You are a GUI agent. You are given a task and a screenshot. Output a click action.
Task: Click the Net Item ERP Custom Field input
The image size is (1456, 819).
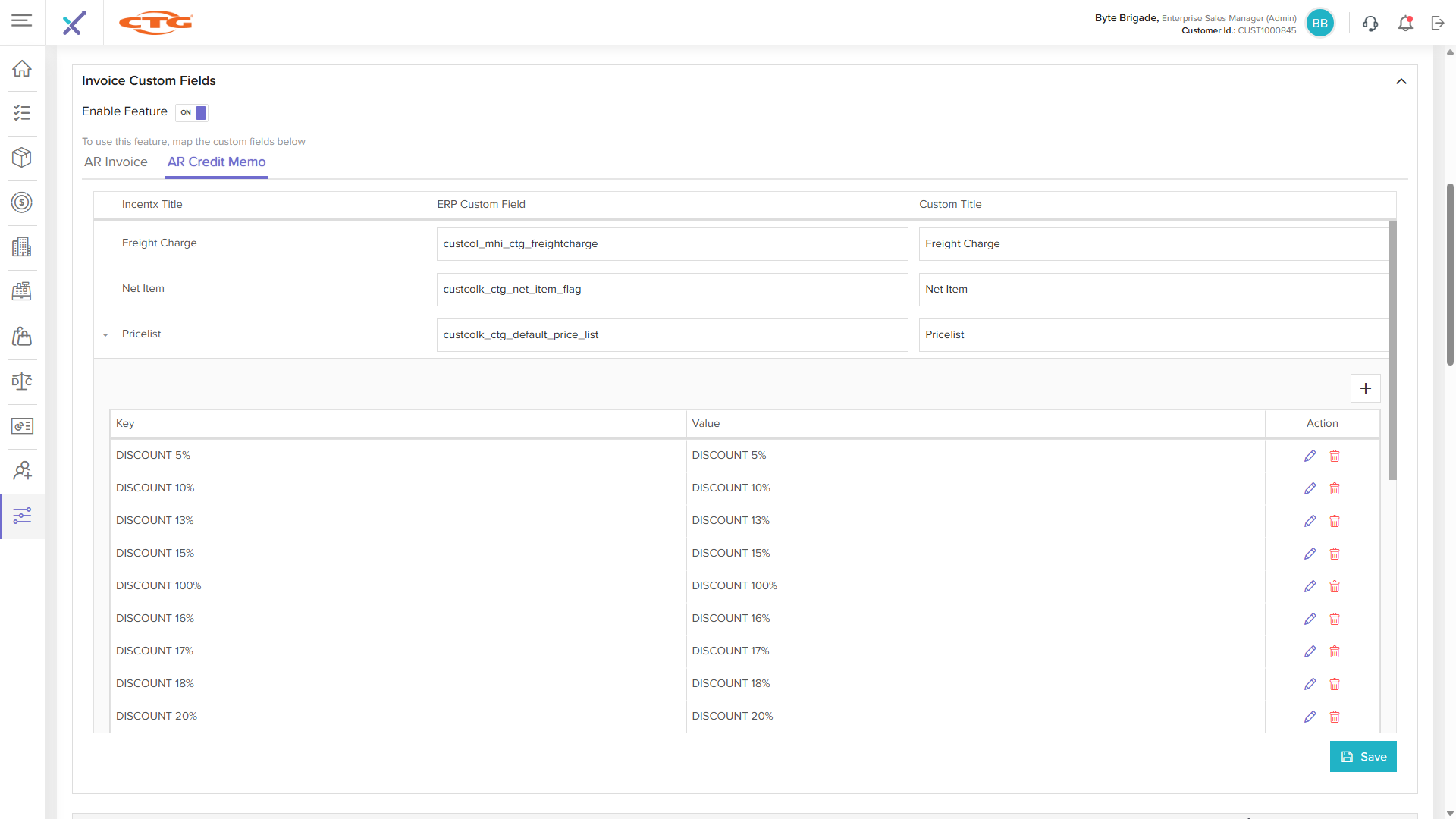click(672, 290)
